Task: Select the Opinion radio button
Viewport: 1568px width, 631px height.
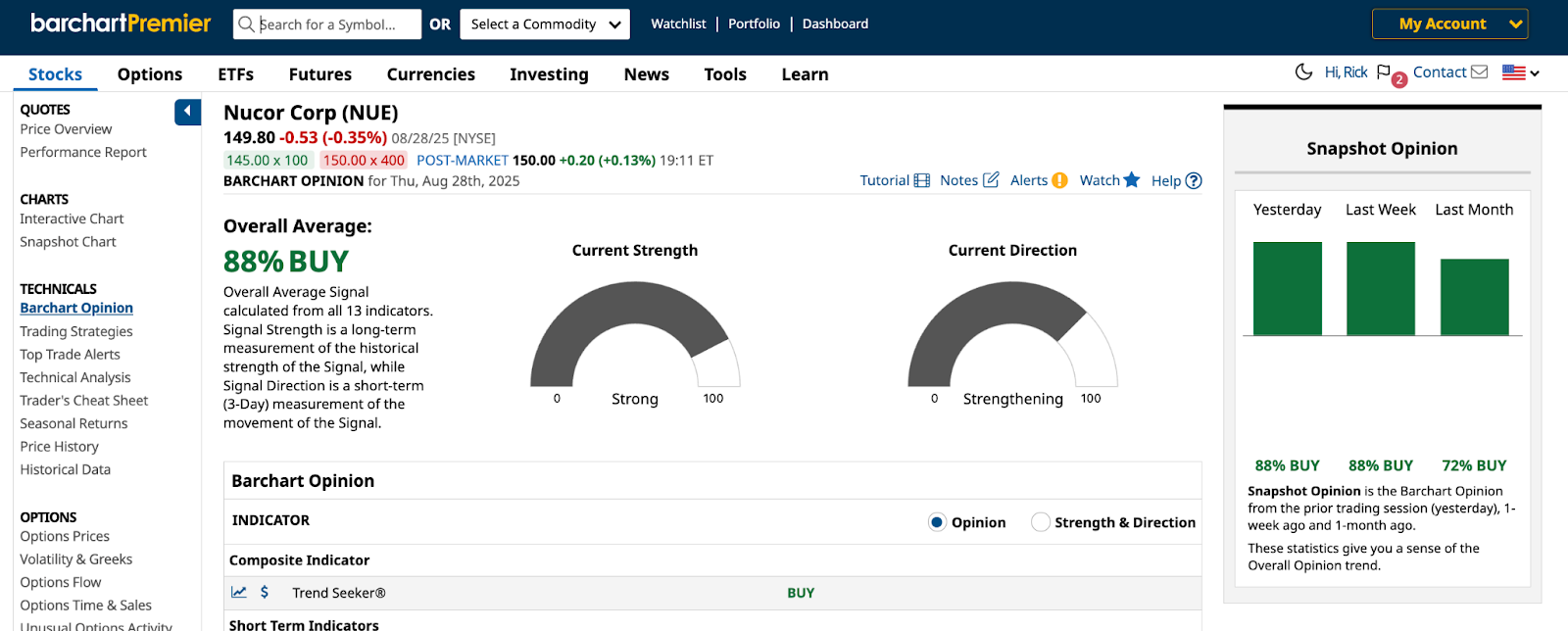Action: click(x=937, y=522)
